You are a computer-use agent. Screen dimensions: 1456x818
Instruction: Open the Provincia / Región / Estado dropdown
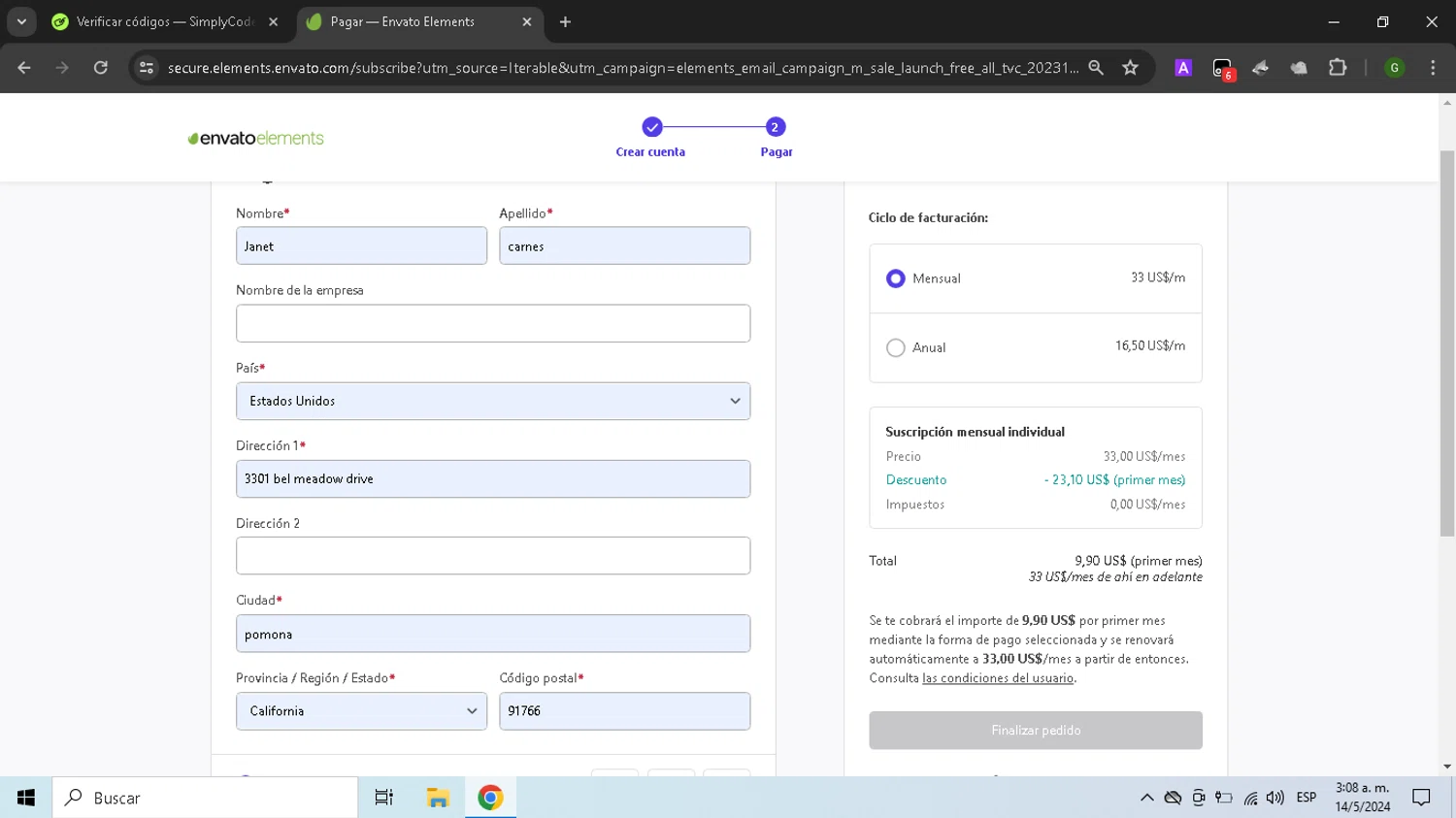tap(361, 711)
